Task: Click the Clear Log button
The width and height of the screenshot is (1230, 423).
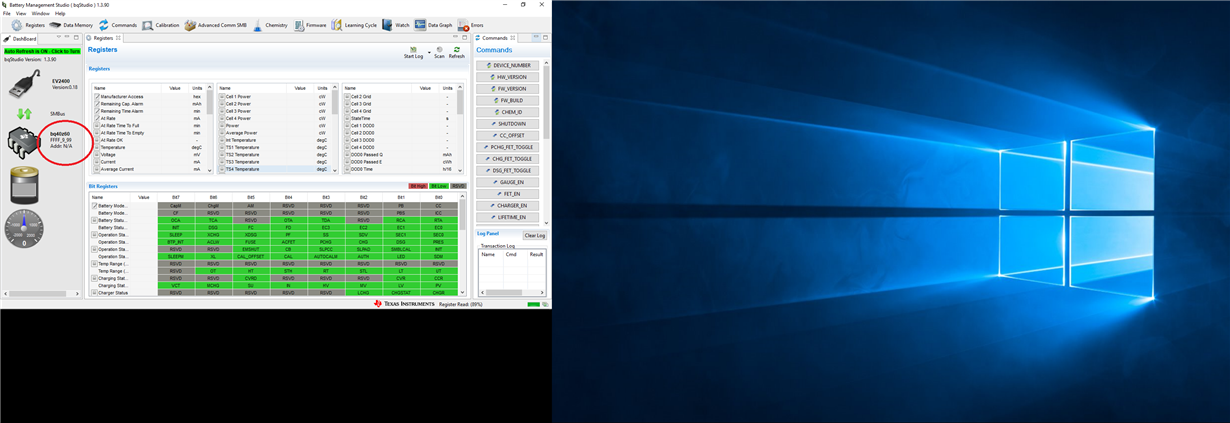Action: point(534,236)
